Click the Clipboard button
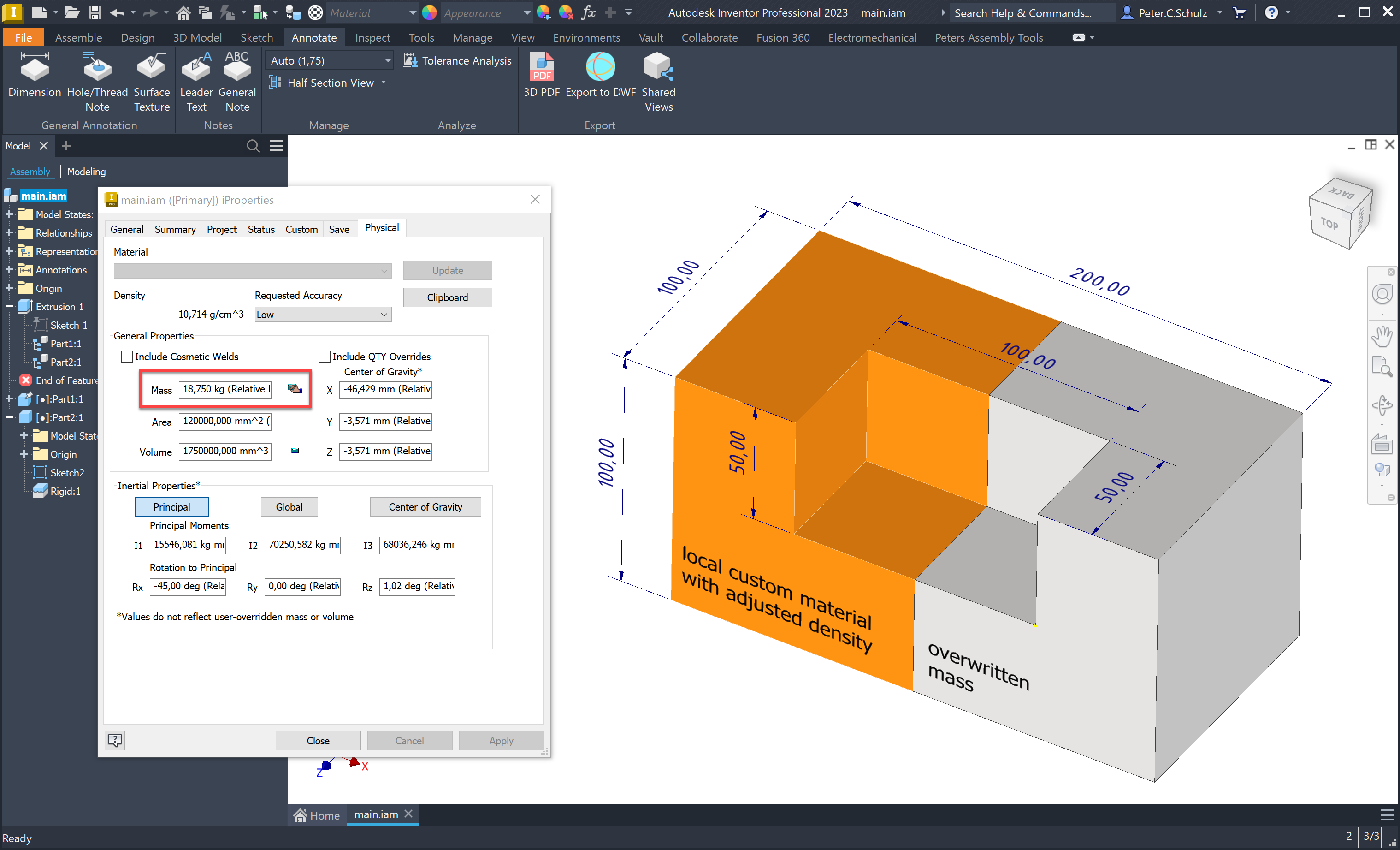 [x=447, y=297]
